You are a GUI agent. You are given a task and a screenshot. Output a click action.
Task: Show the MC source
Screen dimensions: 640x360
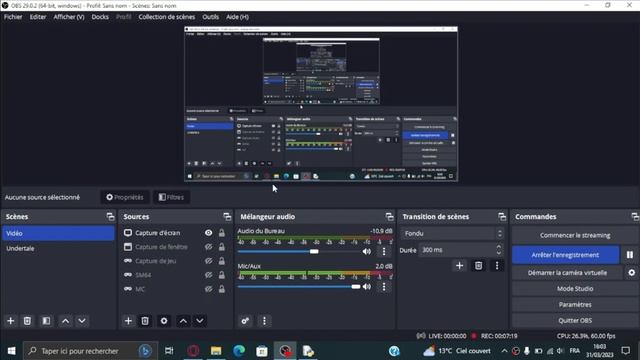pos(209,289)
